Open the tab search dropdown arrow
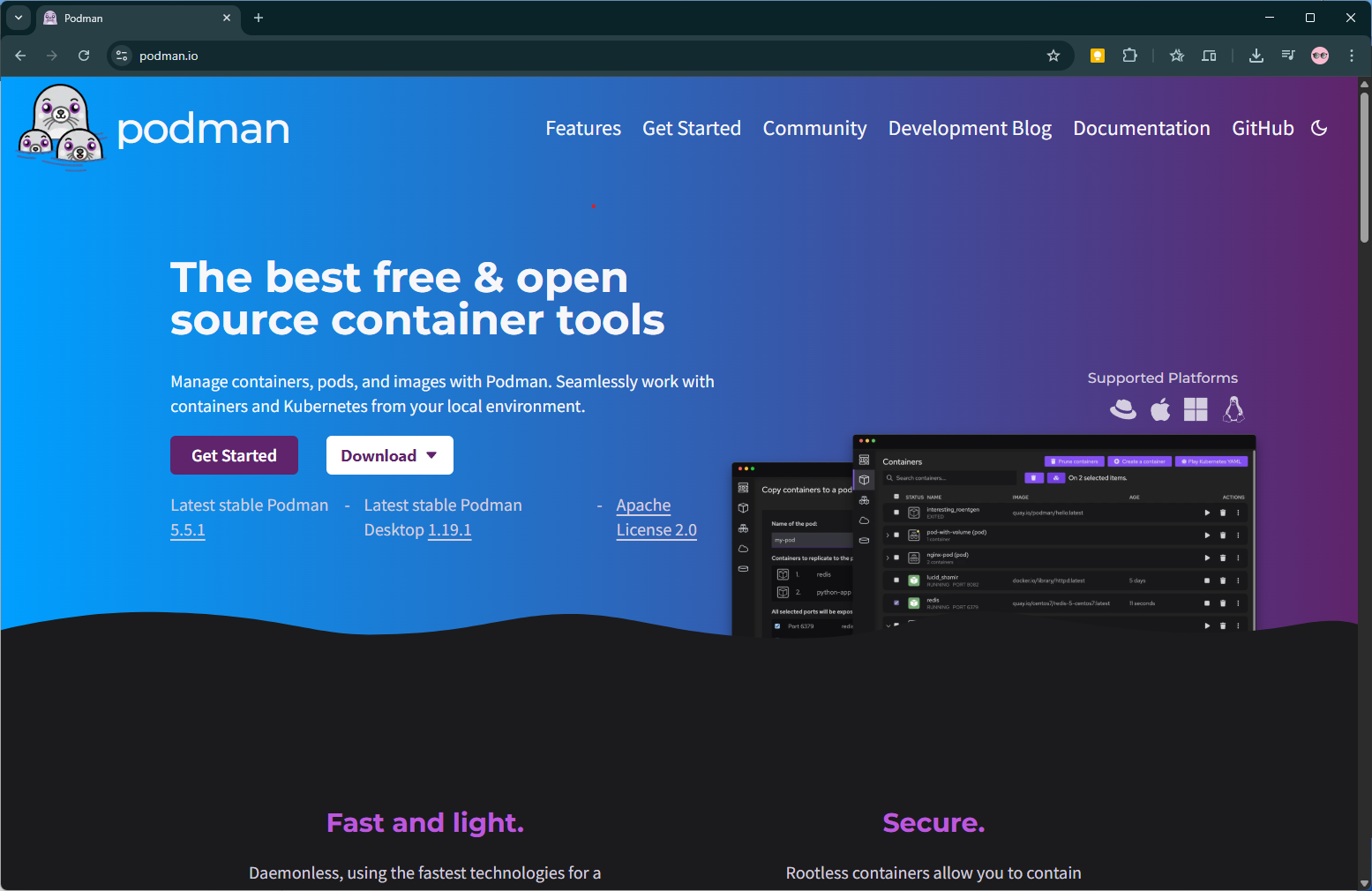 coord(18,18)
